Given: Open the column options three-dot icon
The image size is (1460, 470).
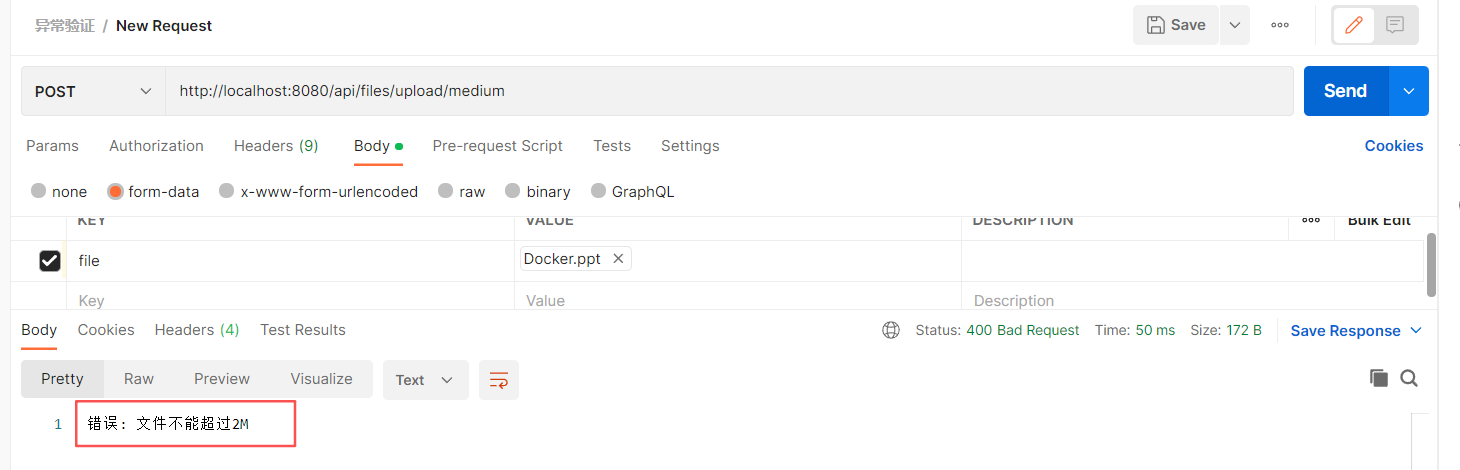Looking at the screenshot, I should 1311,221.
